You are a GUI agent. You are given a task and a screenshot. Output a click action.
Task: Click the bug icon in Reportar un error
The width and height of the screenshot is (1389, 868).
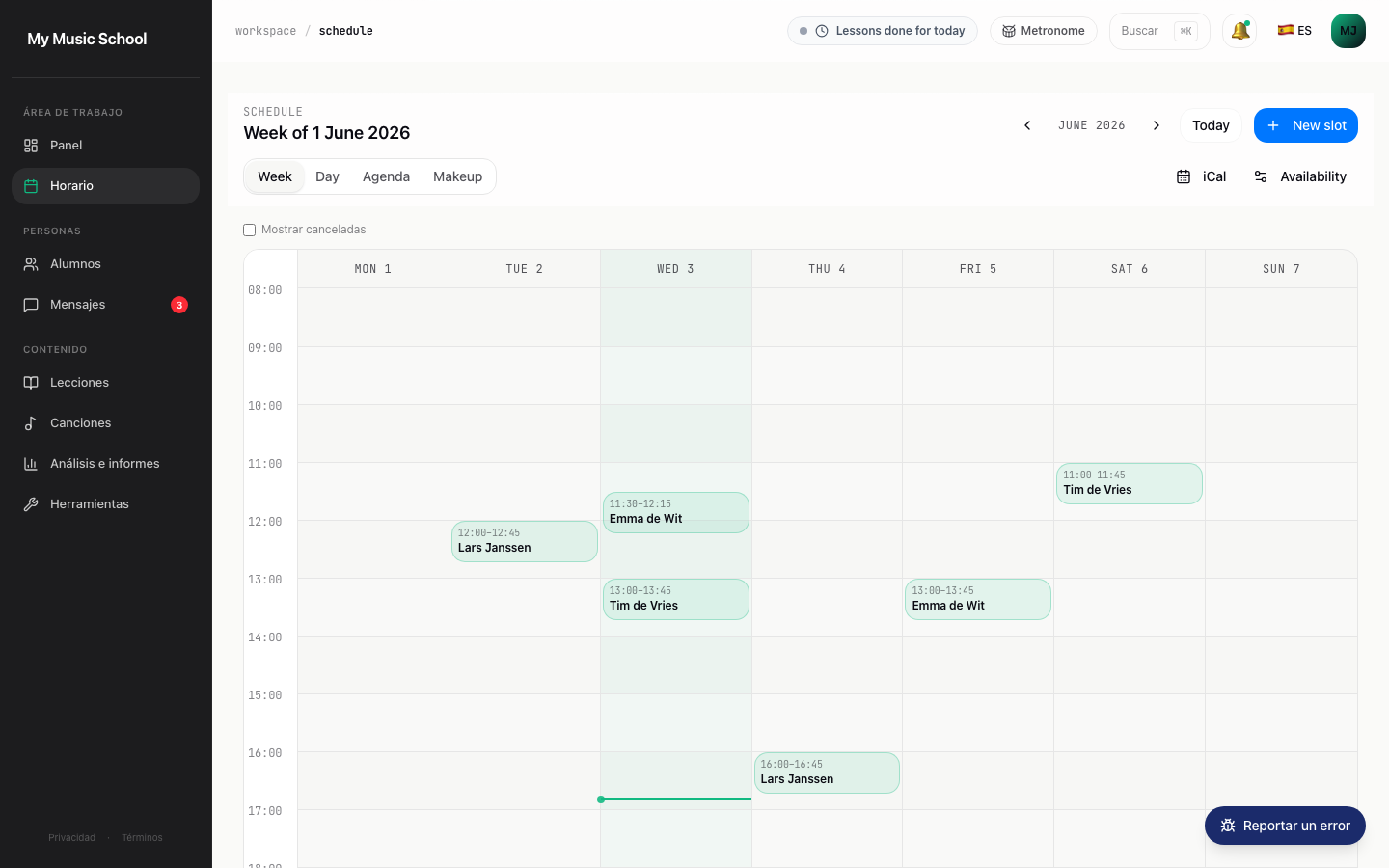(x=1228, y=826)
